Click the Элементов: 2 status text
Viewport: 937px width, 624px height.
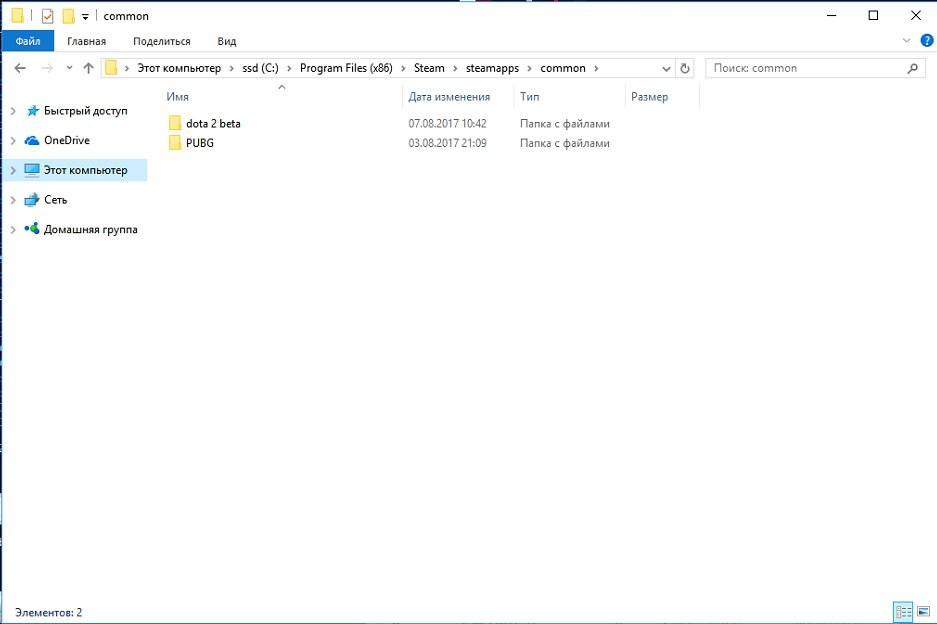tap(48, 613)
